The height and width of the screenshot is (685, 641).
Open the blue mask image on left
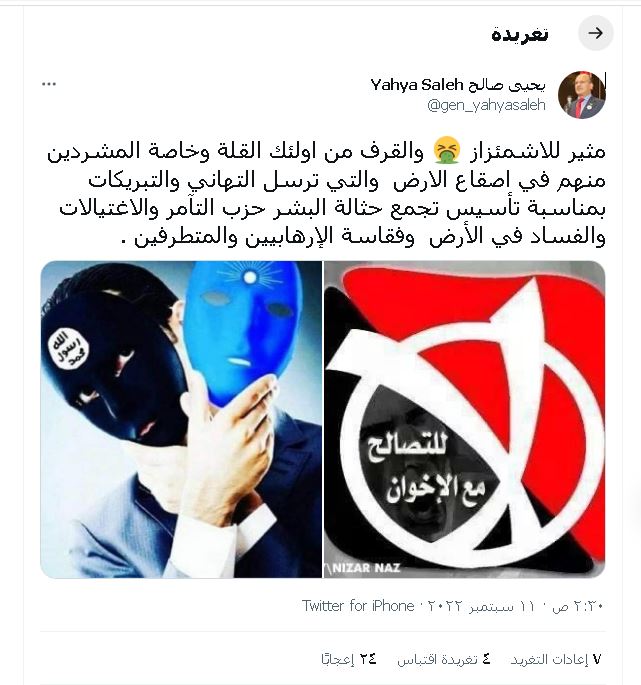[x=181, y=419]
